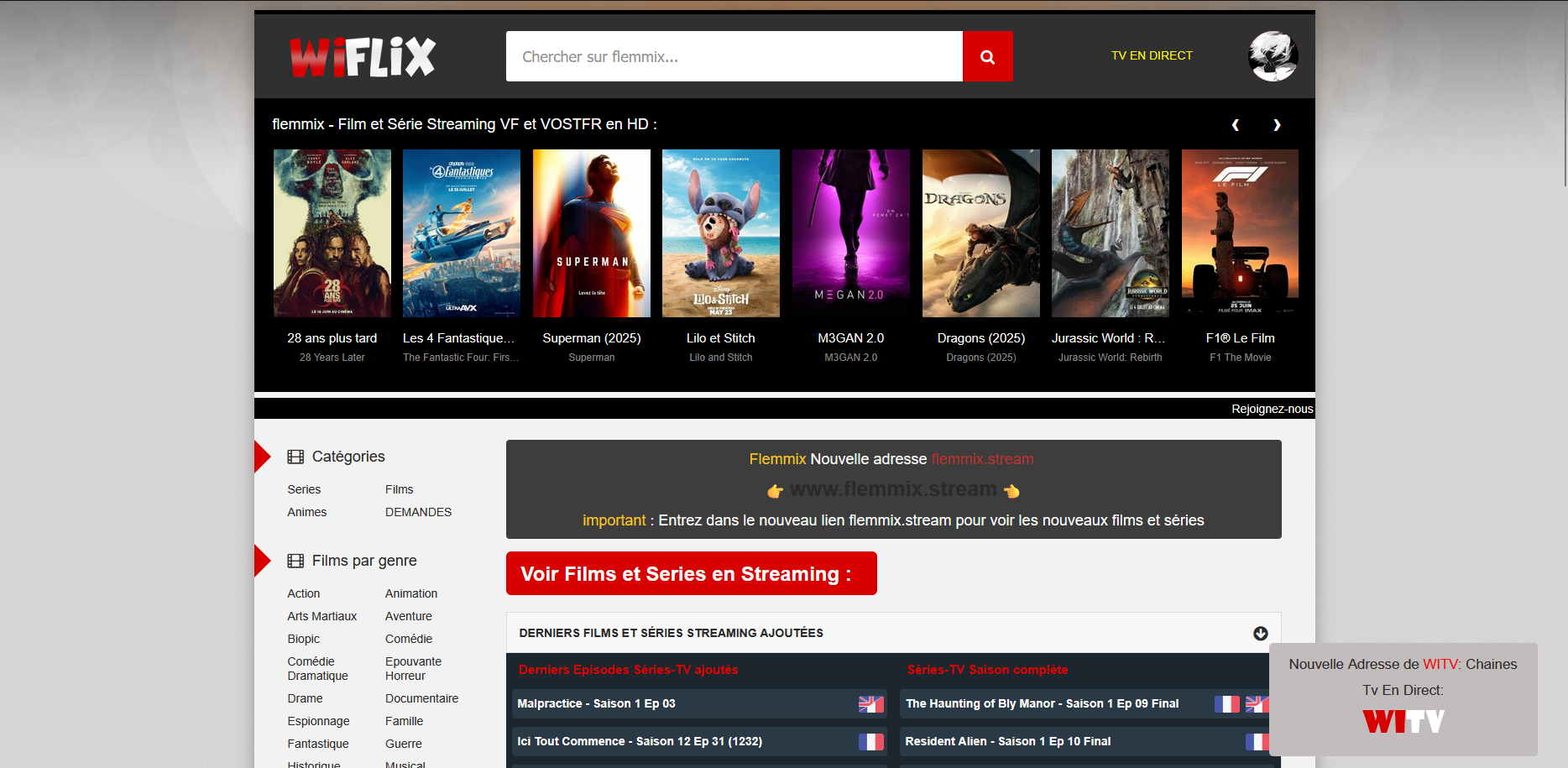Open Ici Tout Commence Saison 12 Ep 31
Image resolution: width=1568 pixels, height=768 pixels.
pyautogui.click(x=640, y=742)
